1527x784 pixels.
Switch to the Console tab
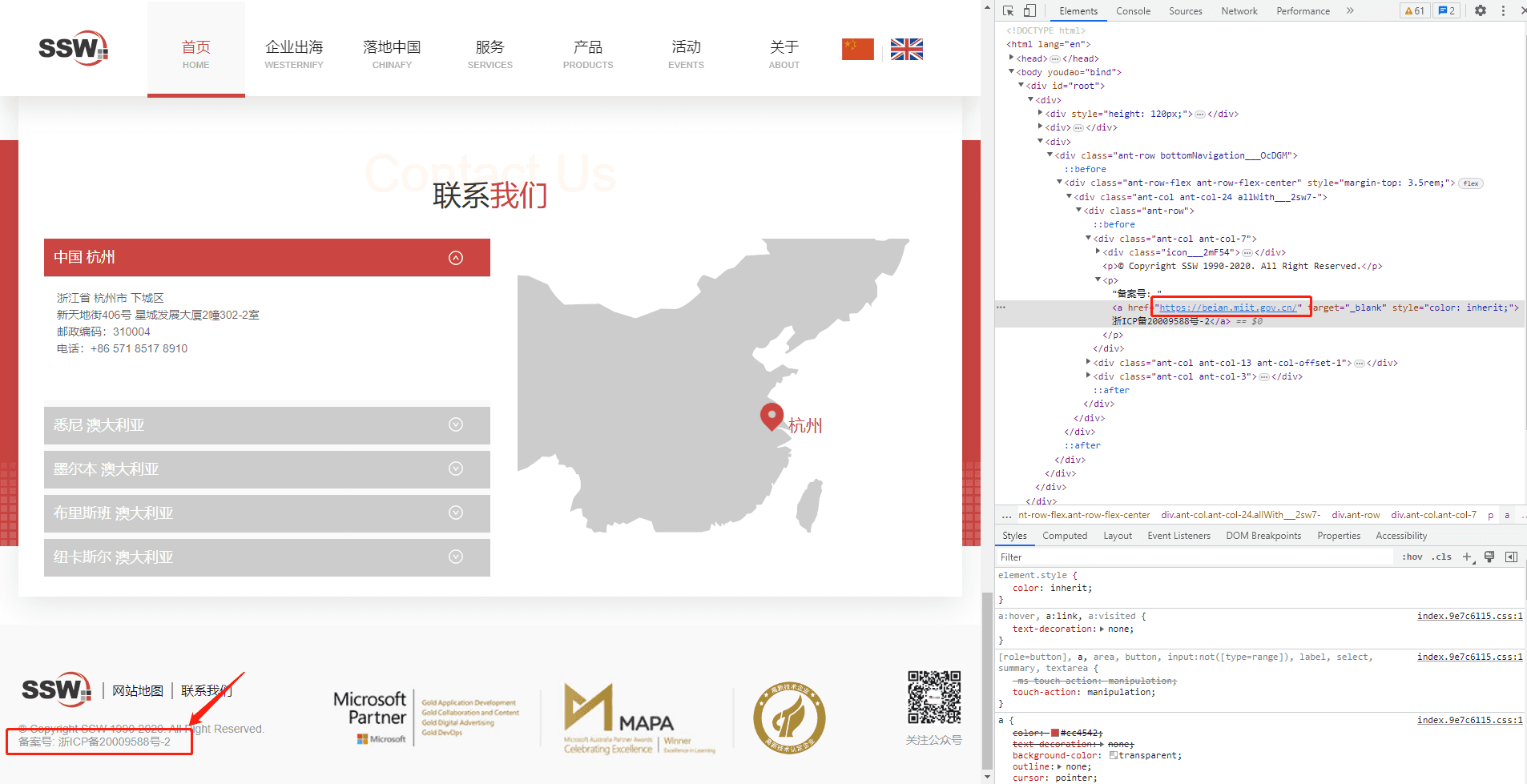(1133, 11)
